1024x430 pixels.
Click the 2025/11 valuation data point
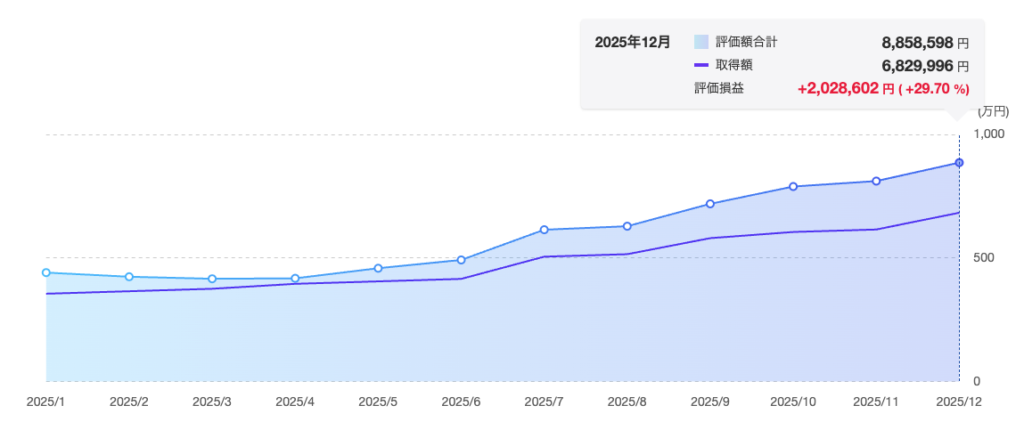point(876,181)
